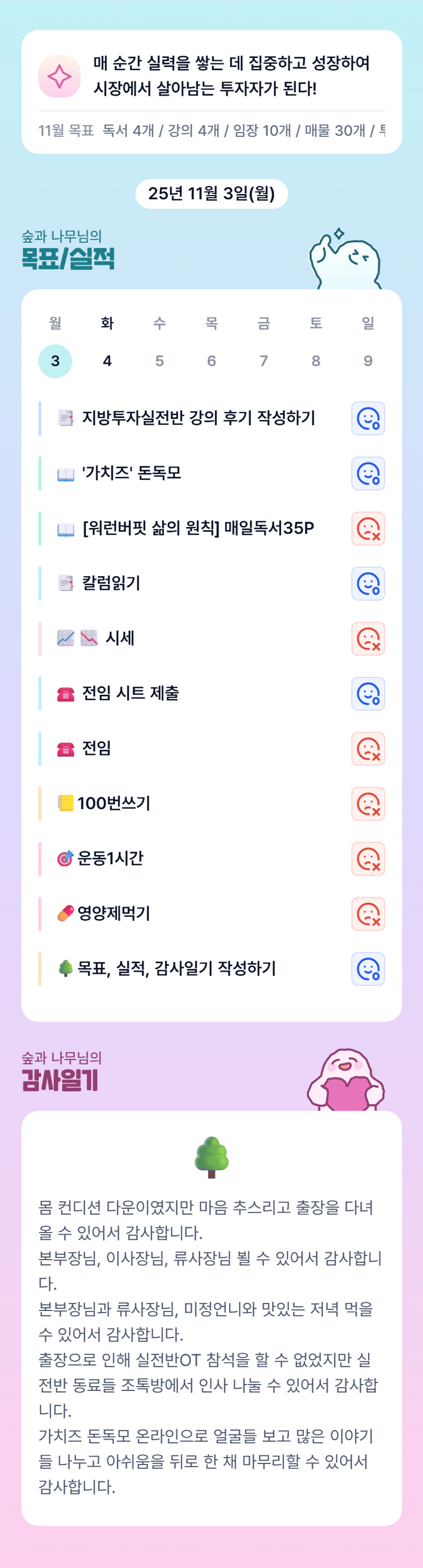Viewport: 423px width, 1568px height.
Task: Click the pink sparkle goal icon
Action: click(59, 77)
